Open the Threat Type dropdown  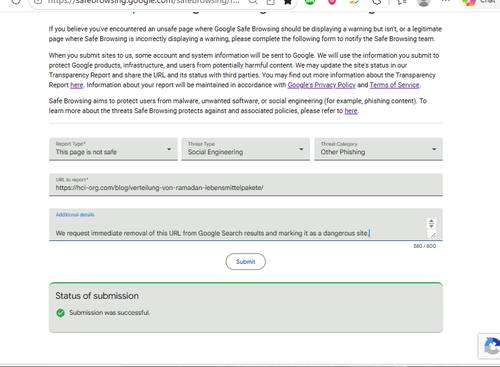(245, 149)
